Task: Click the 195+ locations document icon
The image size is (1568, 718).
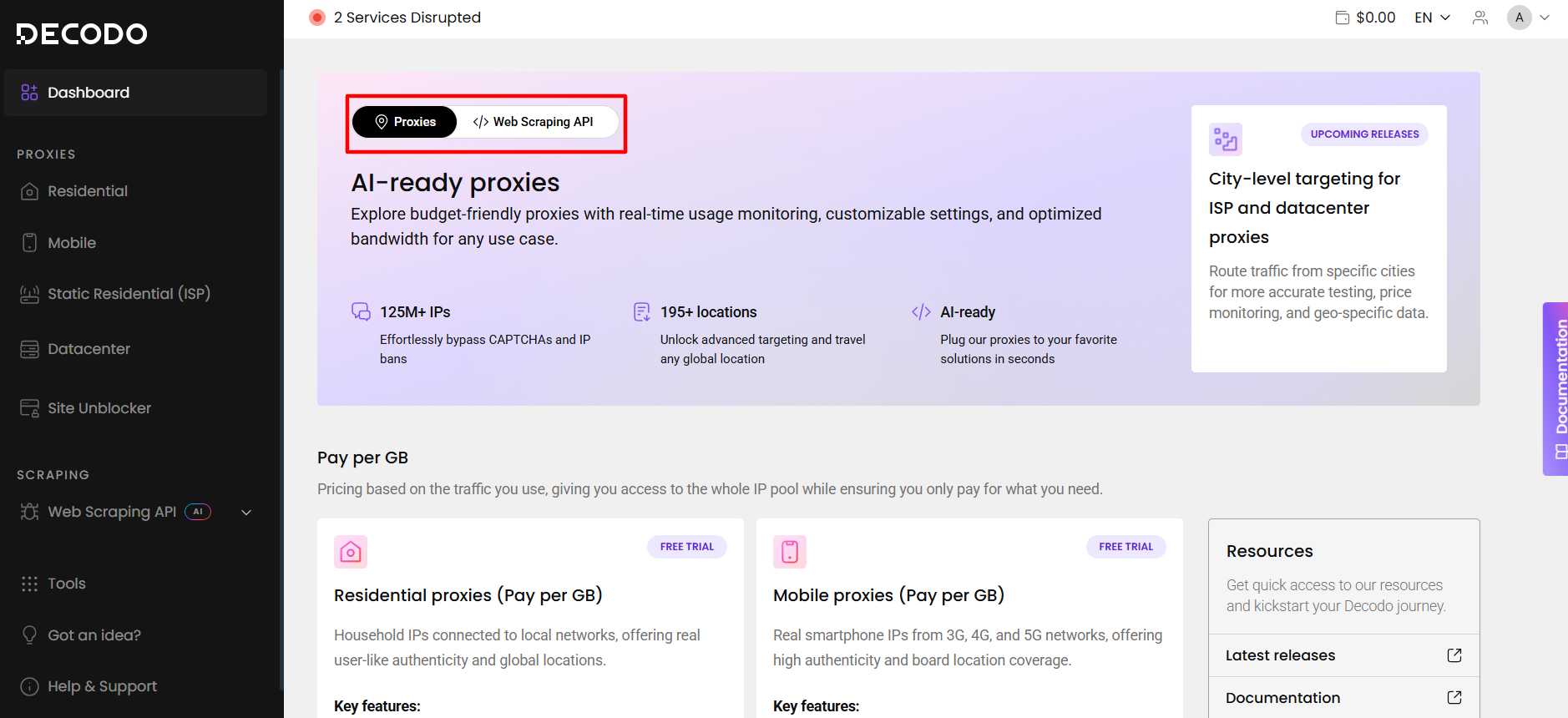Action: [x=641, y=312]
